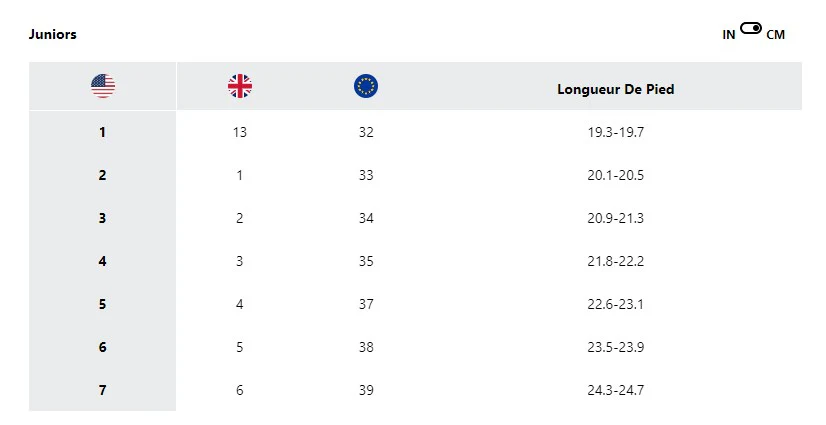Click the US flag column icon

click(x=103, y=86)
